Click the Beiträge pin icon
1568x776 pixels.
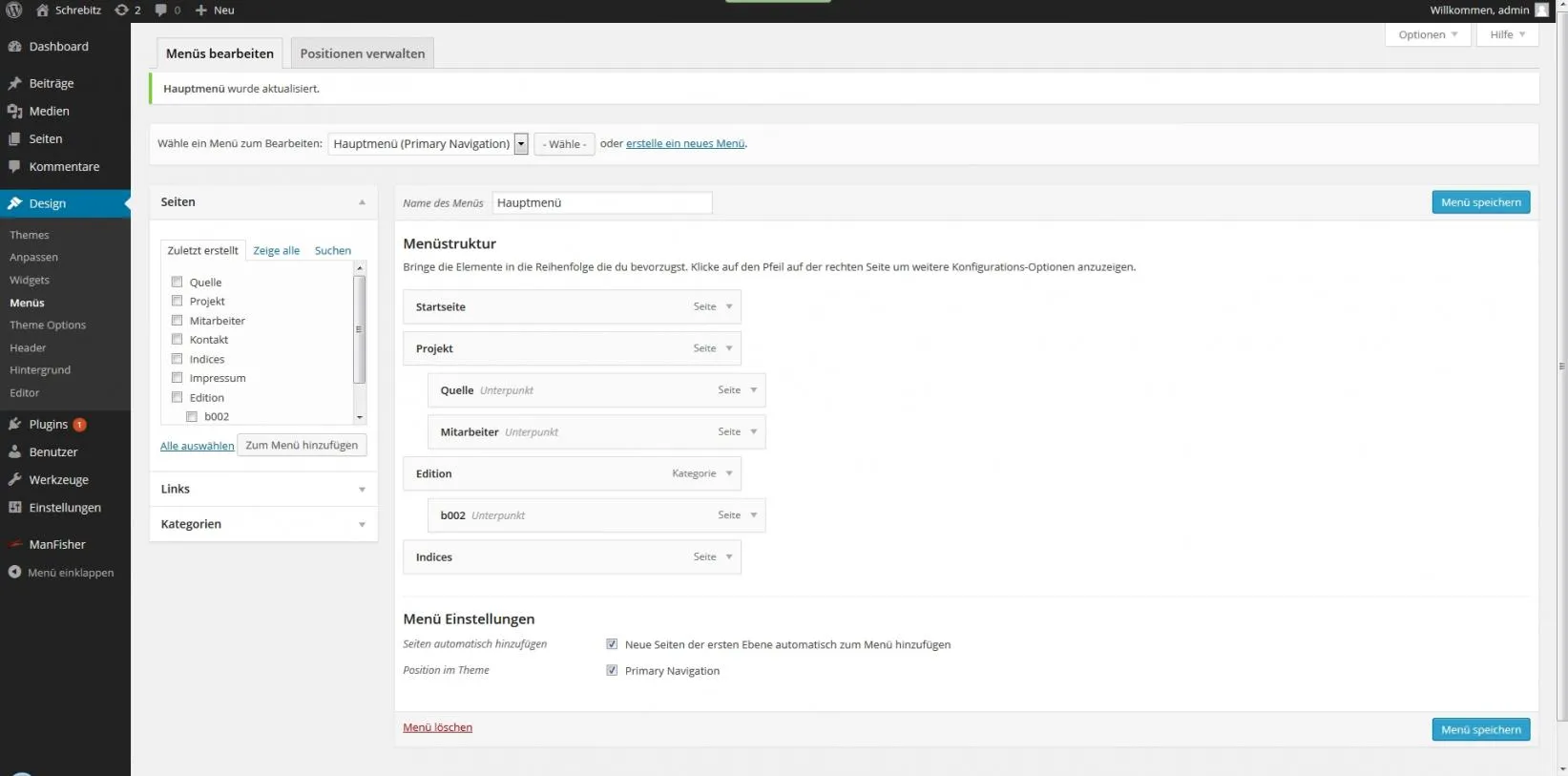14,83
